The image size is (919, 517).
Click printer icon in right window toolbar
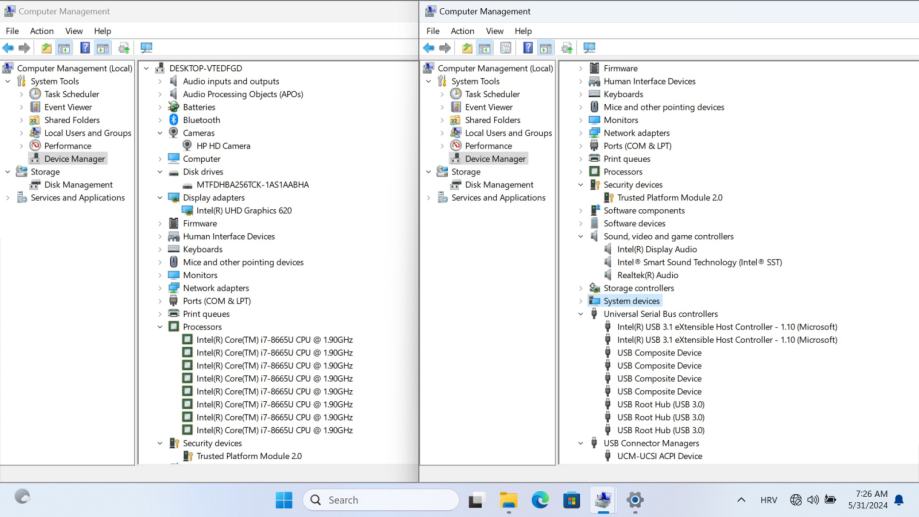pos(567,48)
